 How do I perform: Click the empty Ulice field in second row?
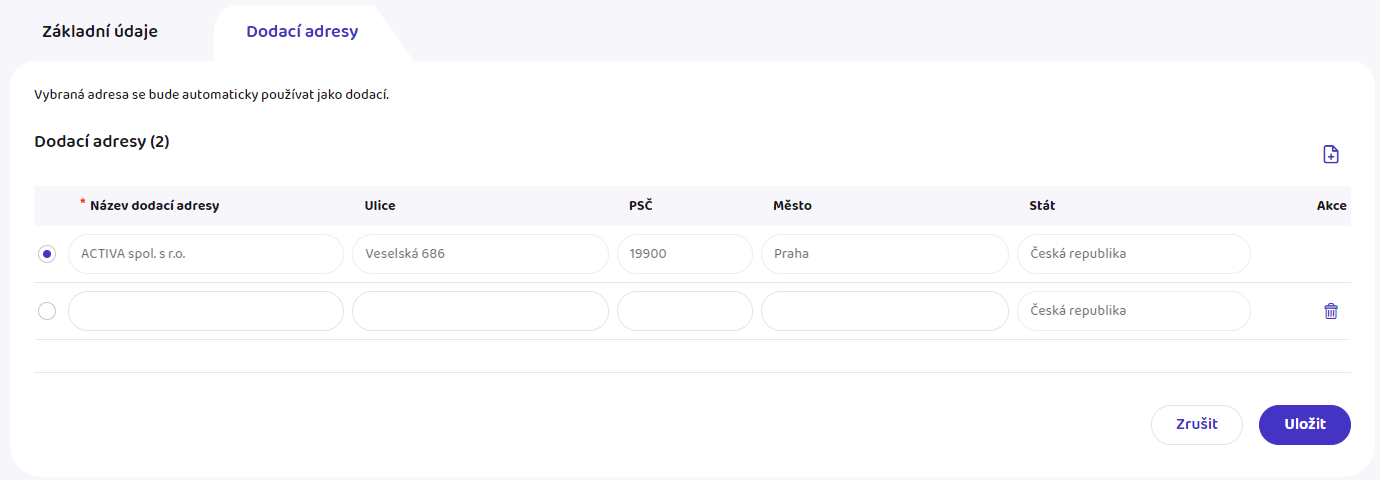coord(480,311)
